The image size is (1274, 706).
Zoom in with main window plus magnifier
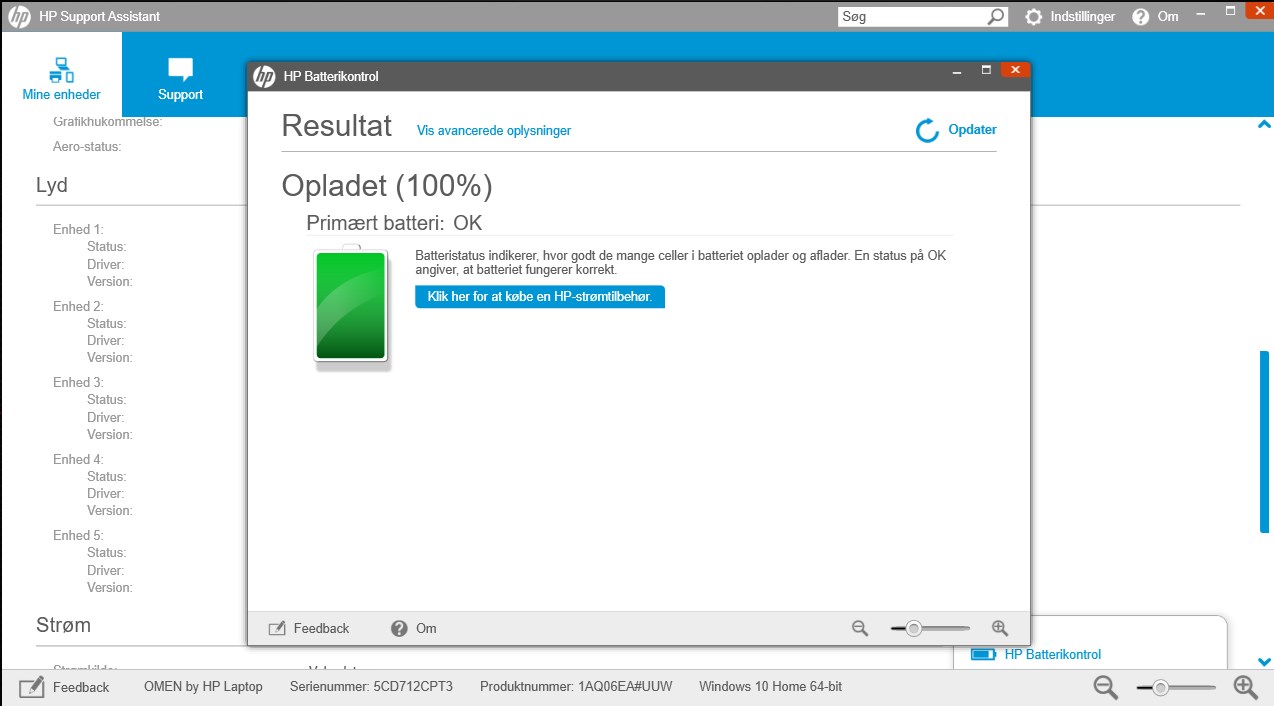pos(1245,687)
